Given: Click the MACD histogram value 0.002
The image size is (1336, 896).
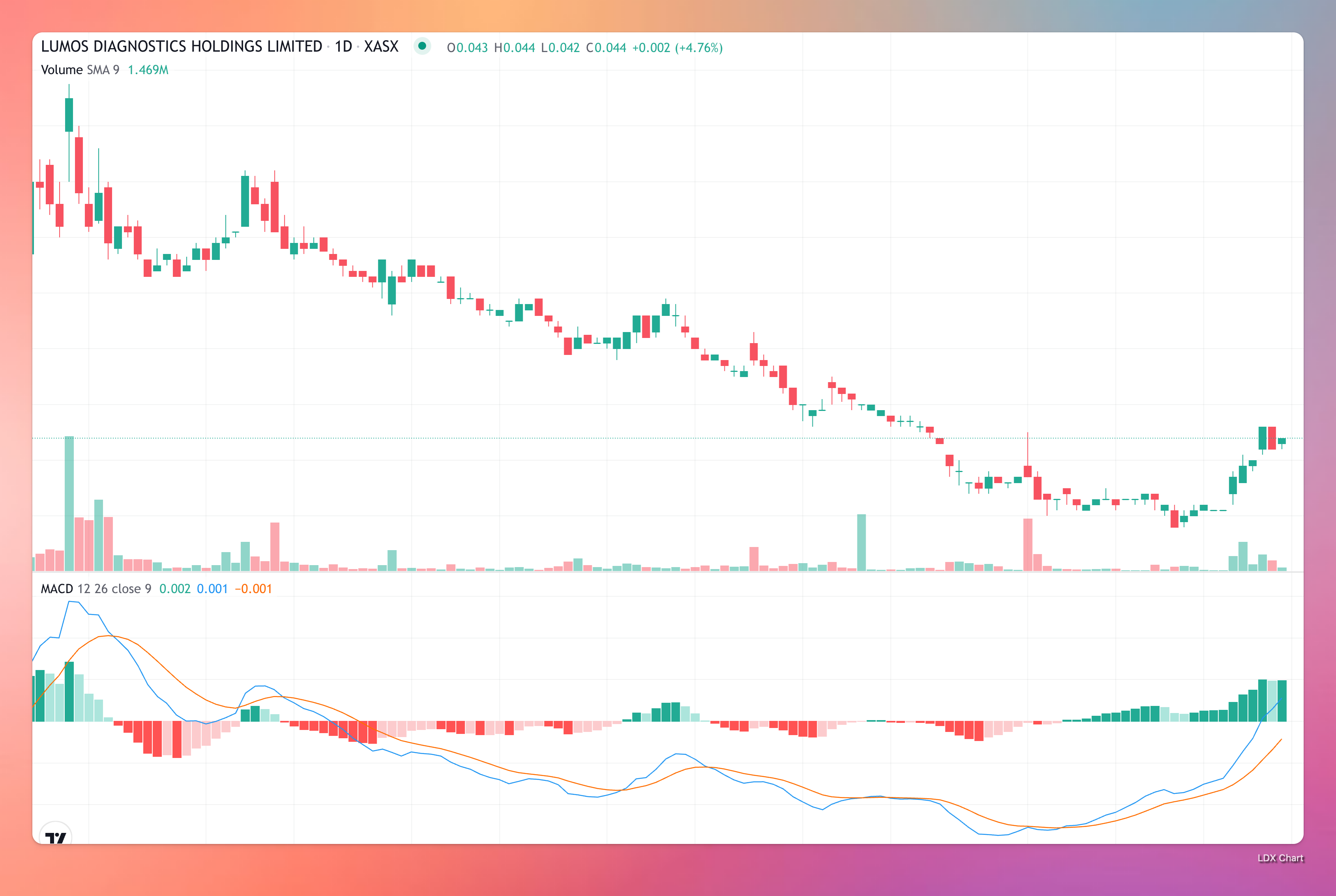Looking at the screenshot, I should [x=175, y=588].
